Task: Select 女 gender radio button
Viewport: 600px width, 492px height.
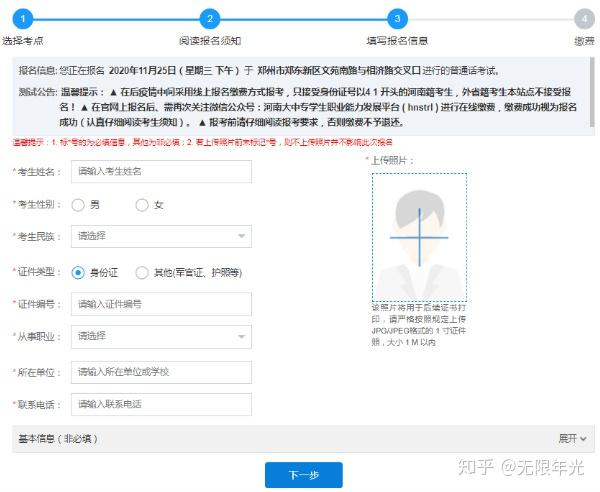Action: click(142, 205)
